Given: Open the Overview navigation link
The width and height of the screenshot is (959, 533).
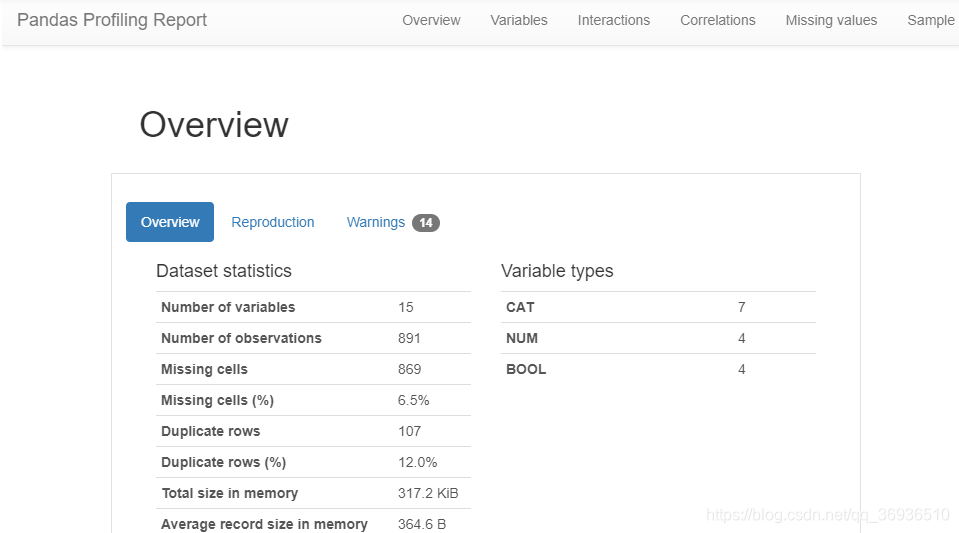Looking at the screenshot, I should [431, 20].
